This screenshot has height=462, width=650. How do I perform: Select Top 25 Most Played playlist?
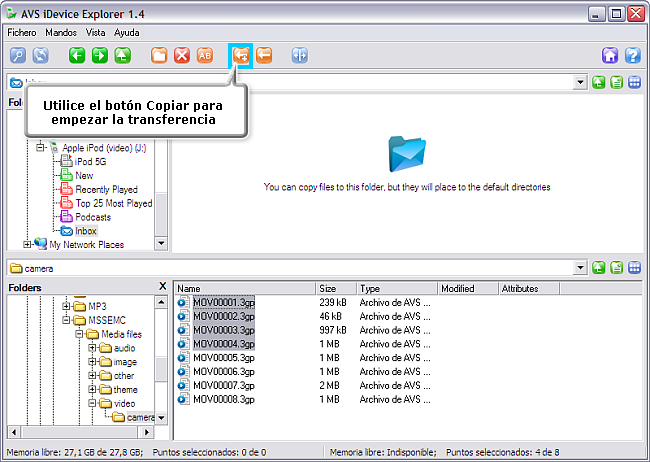tap(114, 203)
